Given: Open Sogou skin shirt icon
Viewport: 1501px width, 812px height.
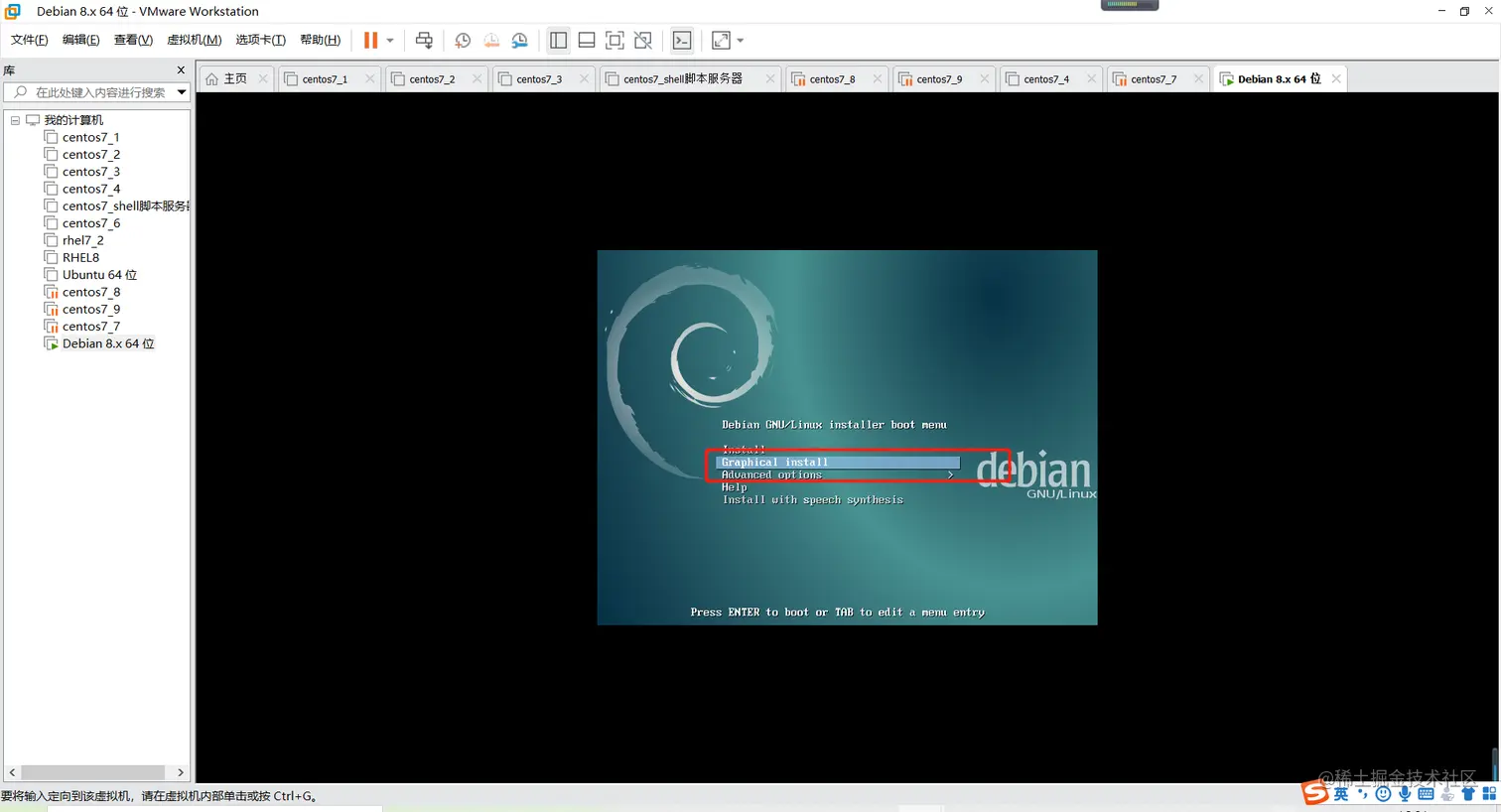Looking at the screenshot, I should pyautogui.click(x=1468, y=794).
